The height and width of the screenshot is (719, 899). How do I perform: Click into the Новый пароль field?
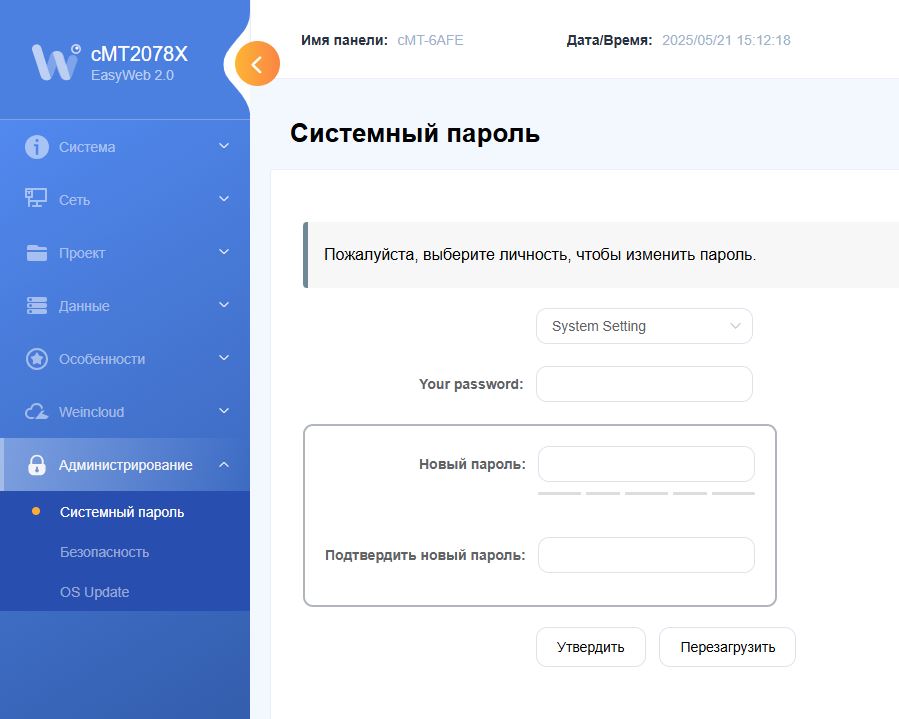pos(646,464)
